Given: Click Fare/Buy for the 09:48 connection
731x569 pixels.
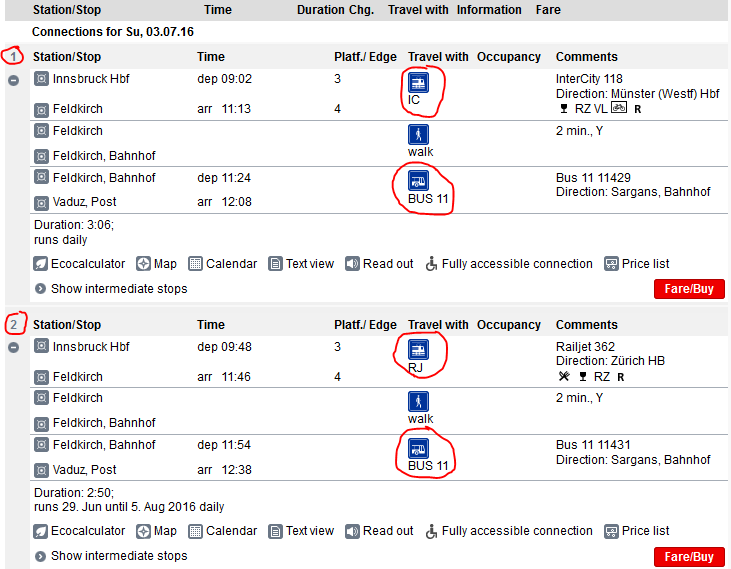Looking at the screenshot, I should pyautogui.click(x=689, y=557).
